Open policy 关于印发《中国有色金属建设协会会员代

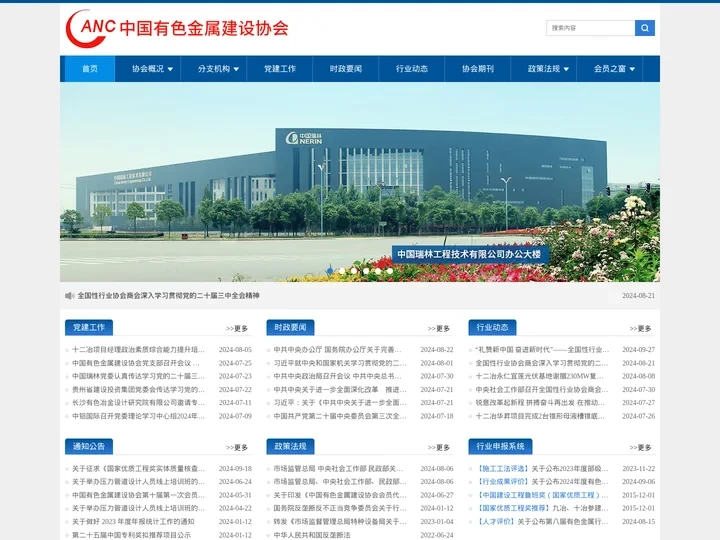point(340,495)
